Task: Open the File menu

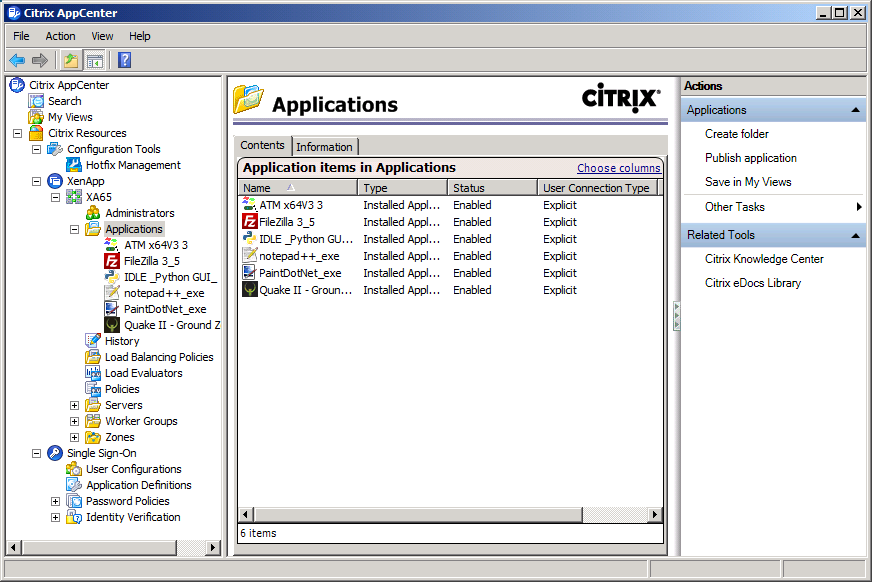Action: [21, 36]
